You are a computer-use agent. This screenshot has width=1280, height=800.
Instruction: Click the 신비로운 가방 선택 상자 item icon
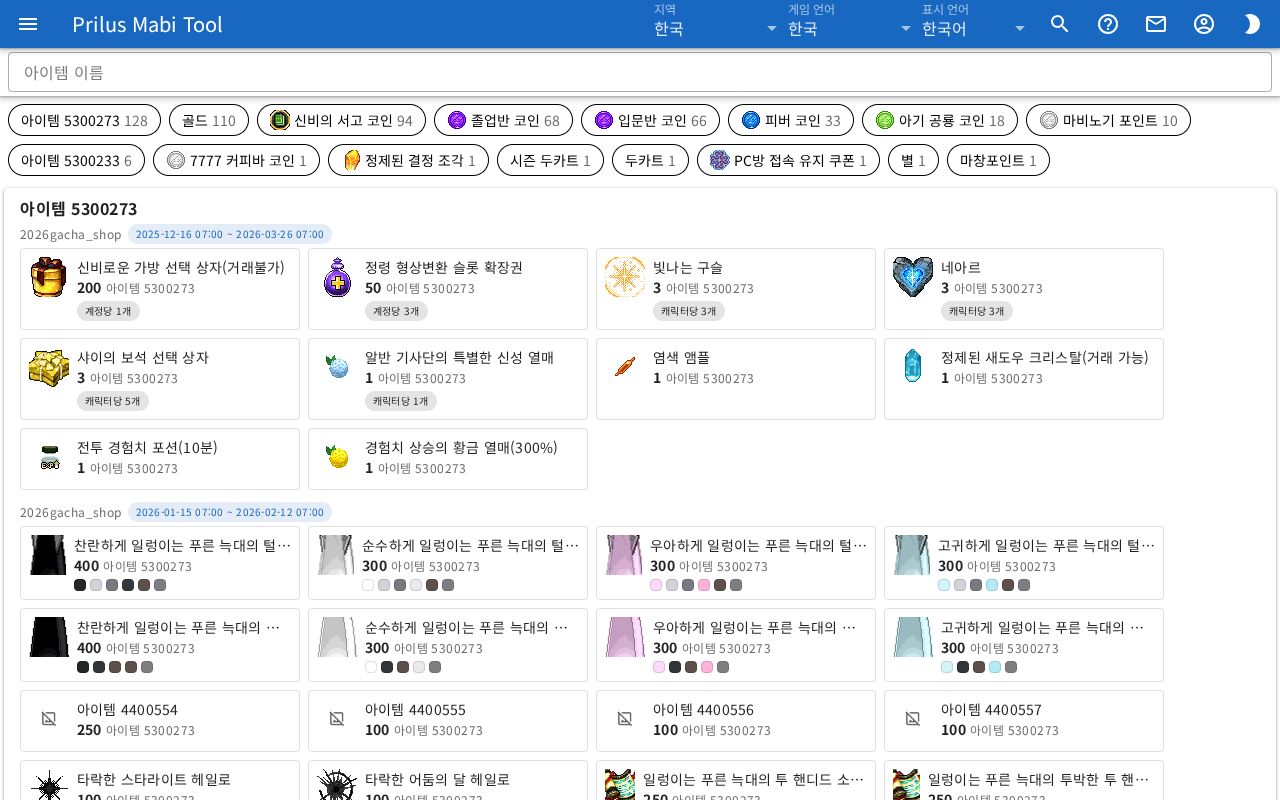tap(48, 277)
